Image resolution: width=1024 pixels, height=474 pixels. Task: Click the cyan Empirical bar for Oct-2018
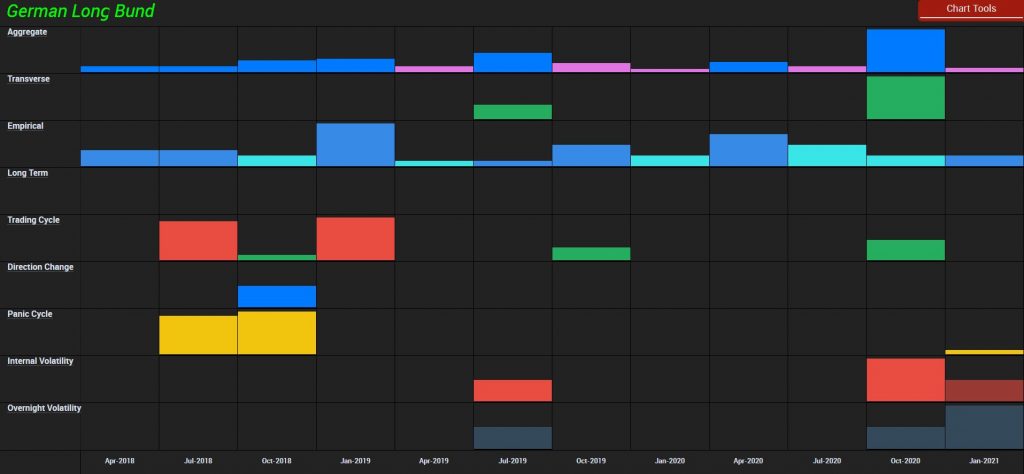pyautogui.click(x=277, y=161)
